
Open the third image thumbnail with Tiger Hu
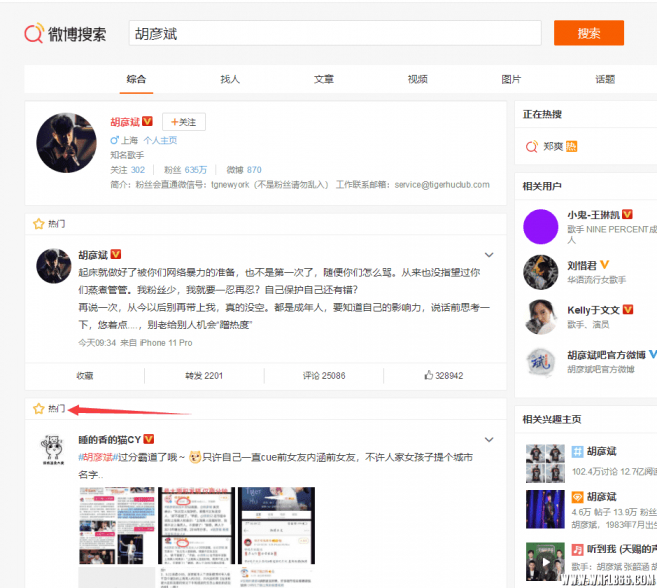[276, 526]
